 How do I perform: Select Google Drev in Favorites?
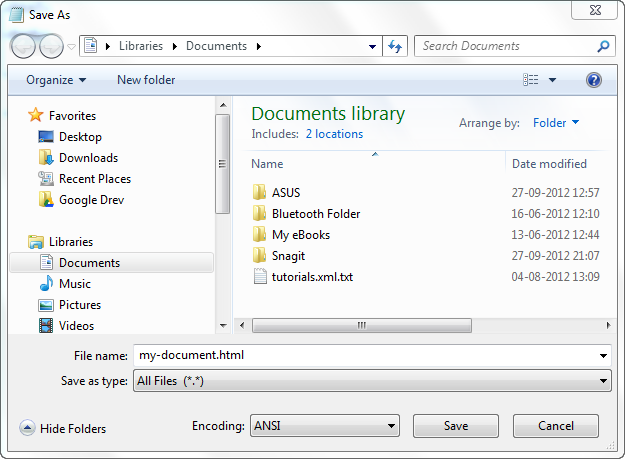pos(91,200)
